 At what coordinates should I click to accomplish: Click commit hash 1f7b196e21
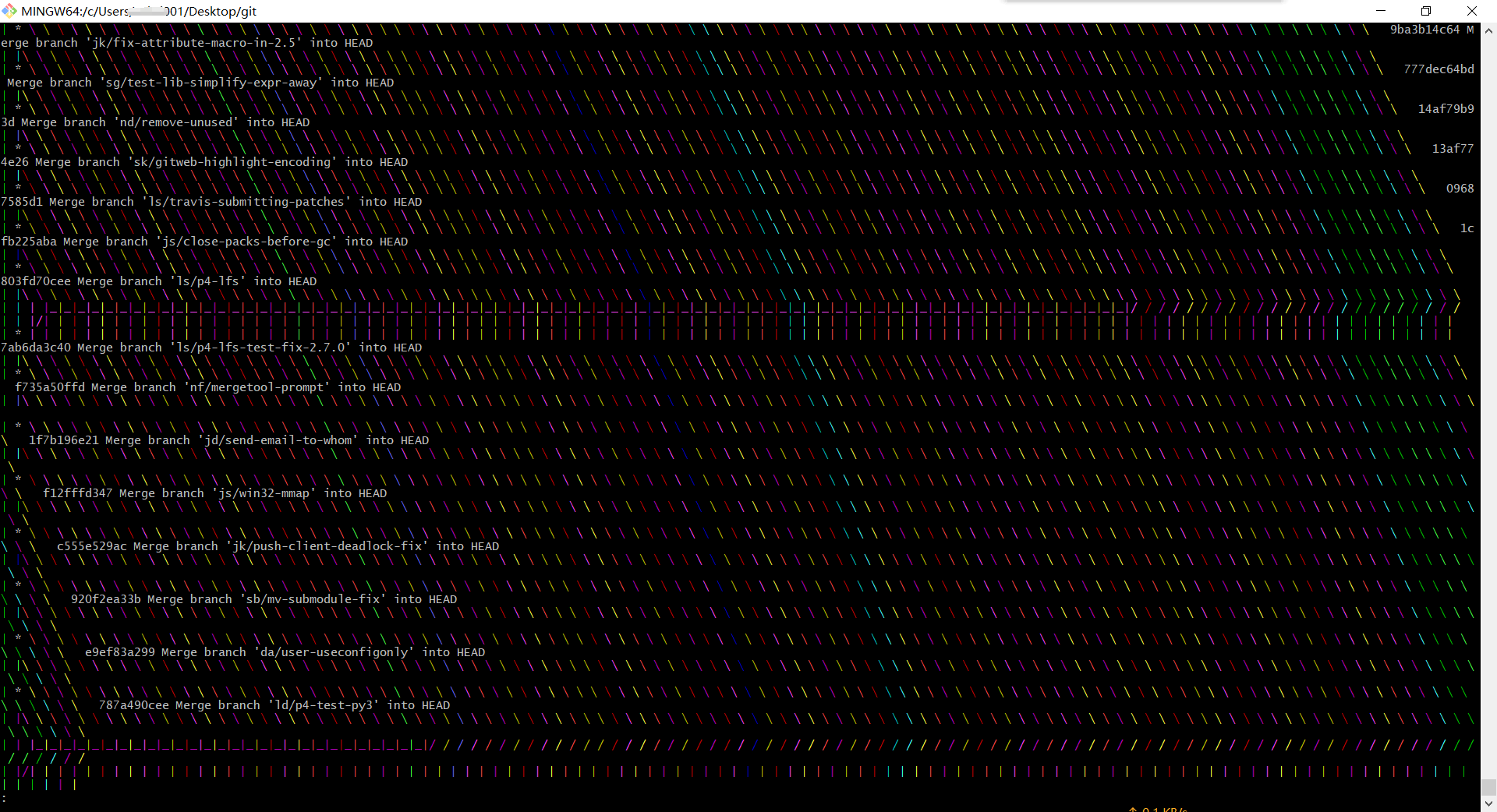(x=64, y=440)
